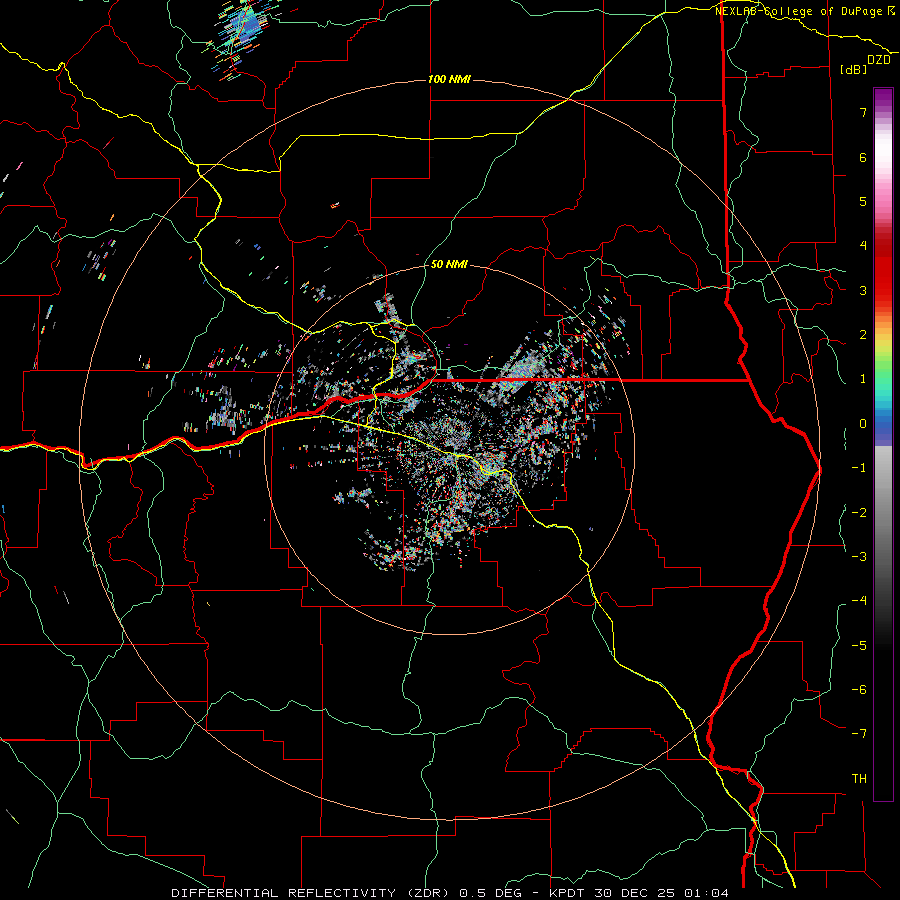Click the "-6" scale value

pyautogui.click(x=859, y=690)
